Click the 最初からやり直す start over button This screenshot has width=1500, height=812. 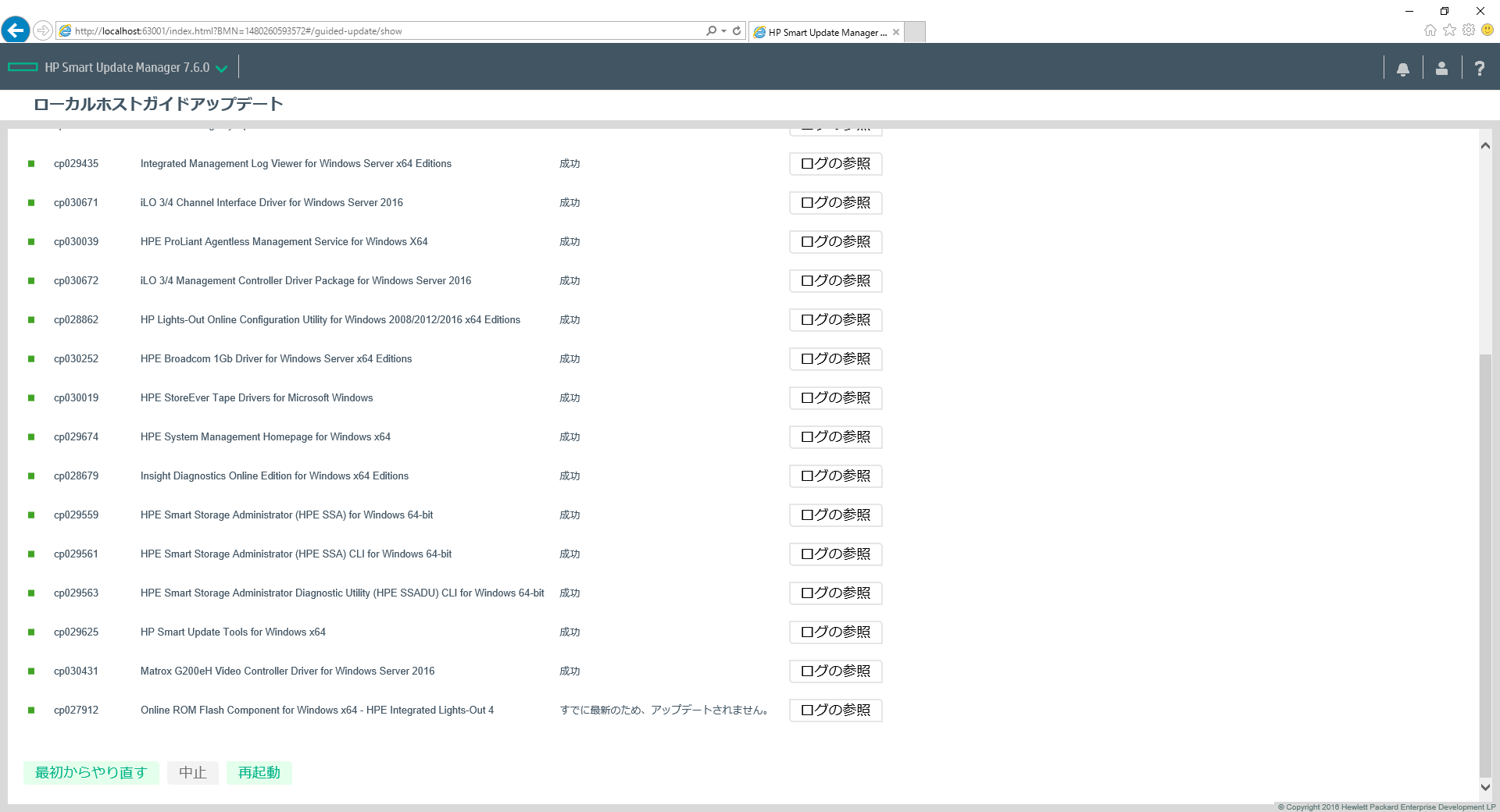[91, 773]
